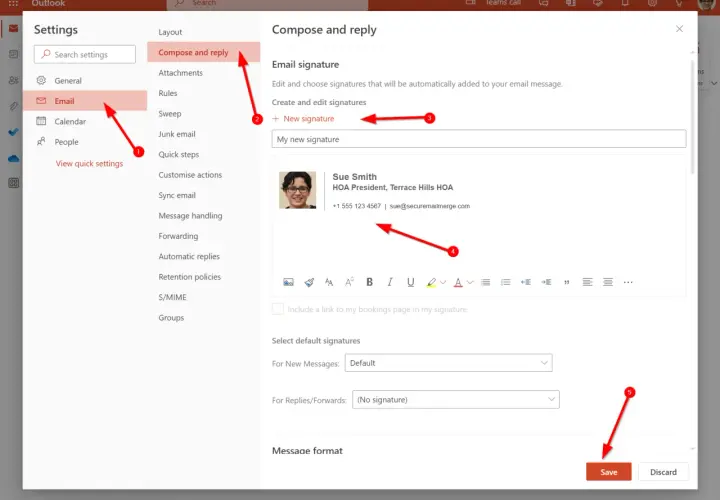Open Customise actions page

click(203, 174)
